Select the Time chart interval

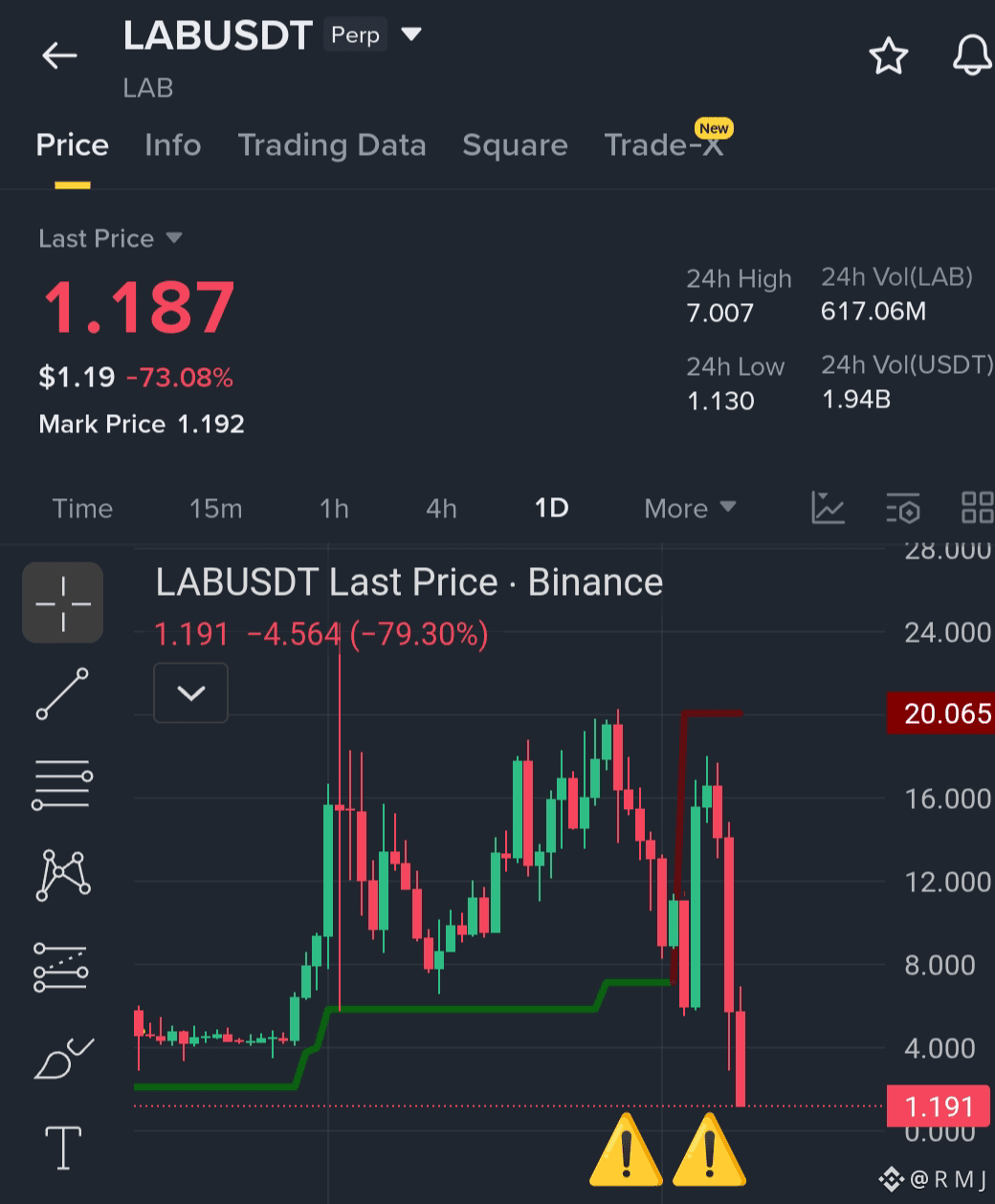click(82, 508)
